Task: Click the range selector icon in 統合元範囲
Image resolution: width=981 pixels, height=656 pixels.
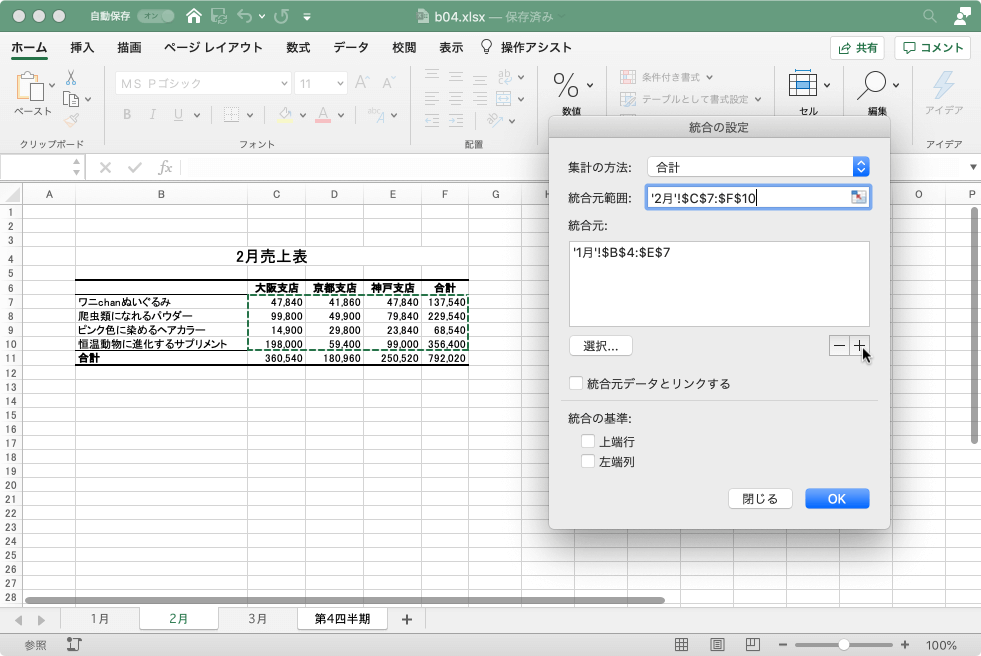Action: click(x=859, y=198)
